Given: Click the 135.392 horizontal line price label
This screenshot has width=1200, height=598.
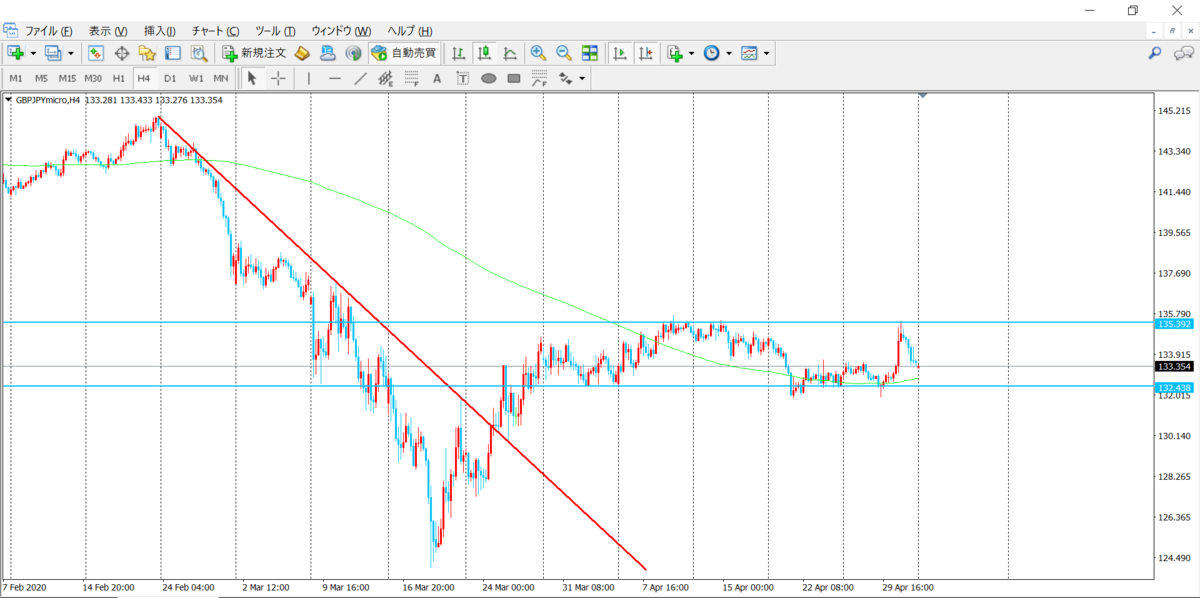Looking at the screenshot, I should click(1172, 324).
